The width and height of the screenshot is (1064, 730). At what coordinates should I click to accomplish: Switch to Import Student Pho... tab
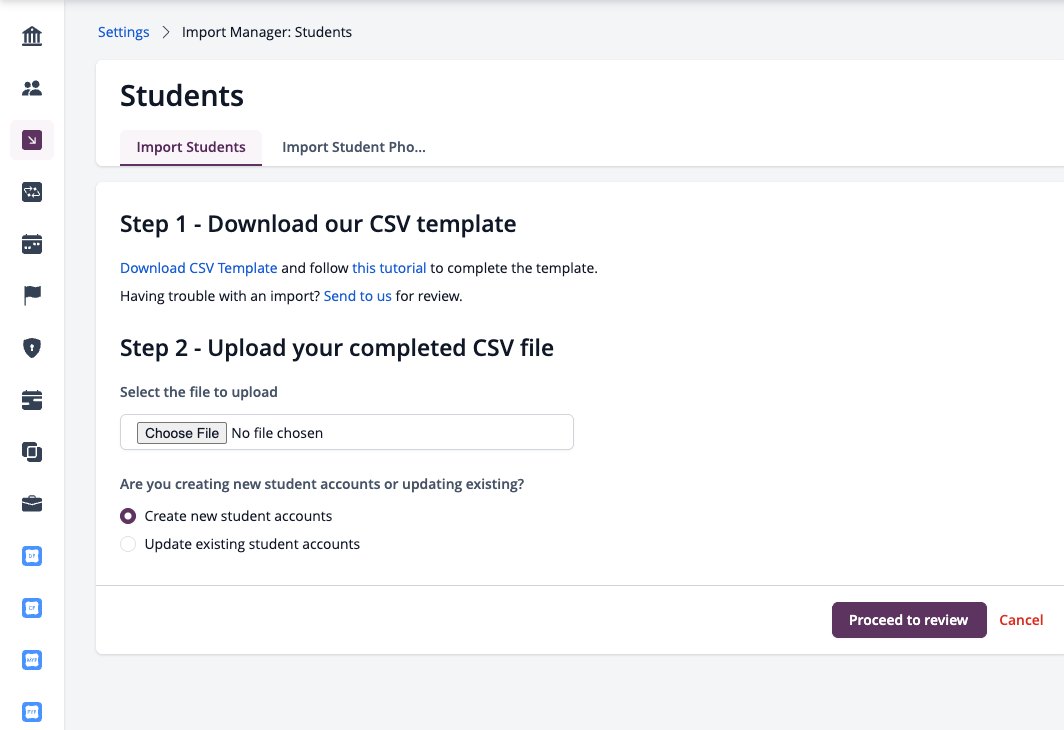pos(354,147)
